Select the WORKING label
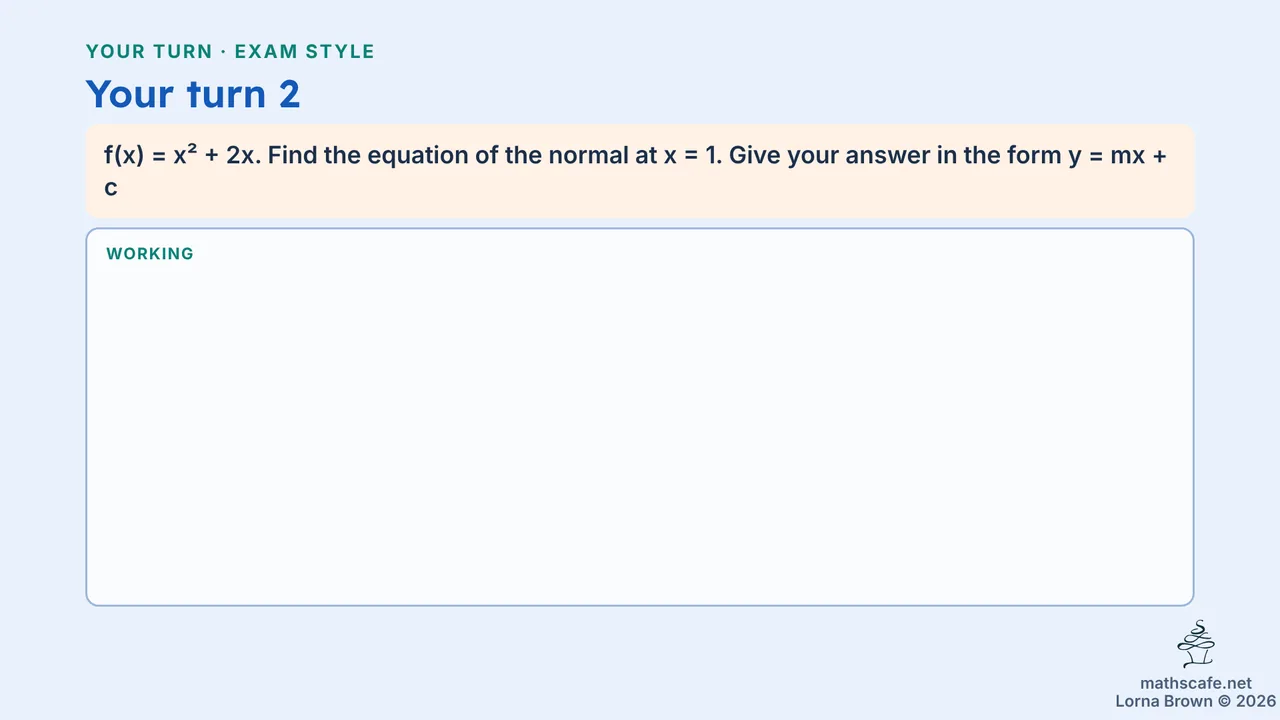Screen dimensions: 1280x720 click(150, 254)
